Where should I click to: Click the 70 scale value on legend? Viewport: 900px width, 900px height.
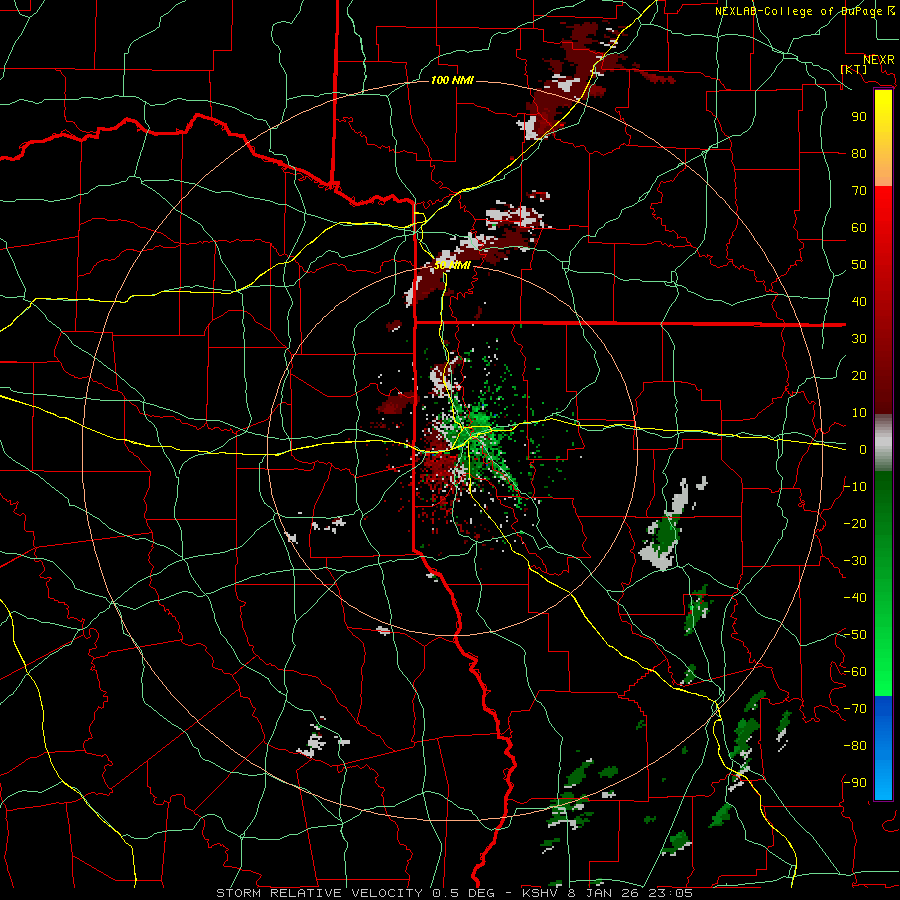coord(859,191)
